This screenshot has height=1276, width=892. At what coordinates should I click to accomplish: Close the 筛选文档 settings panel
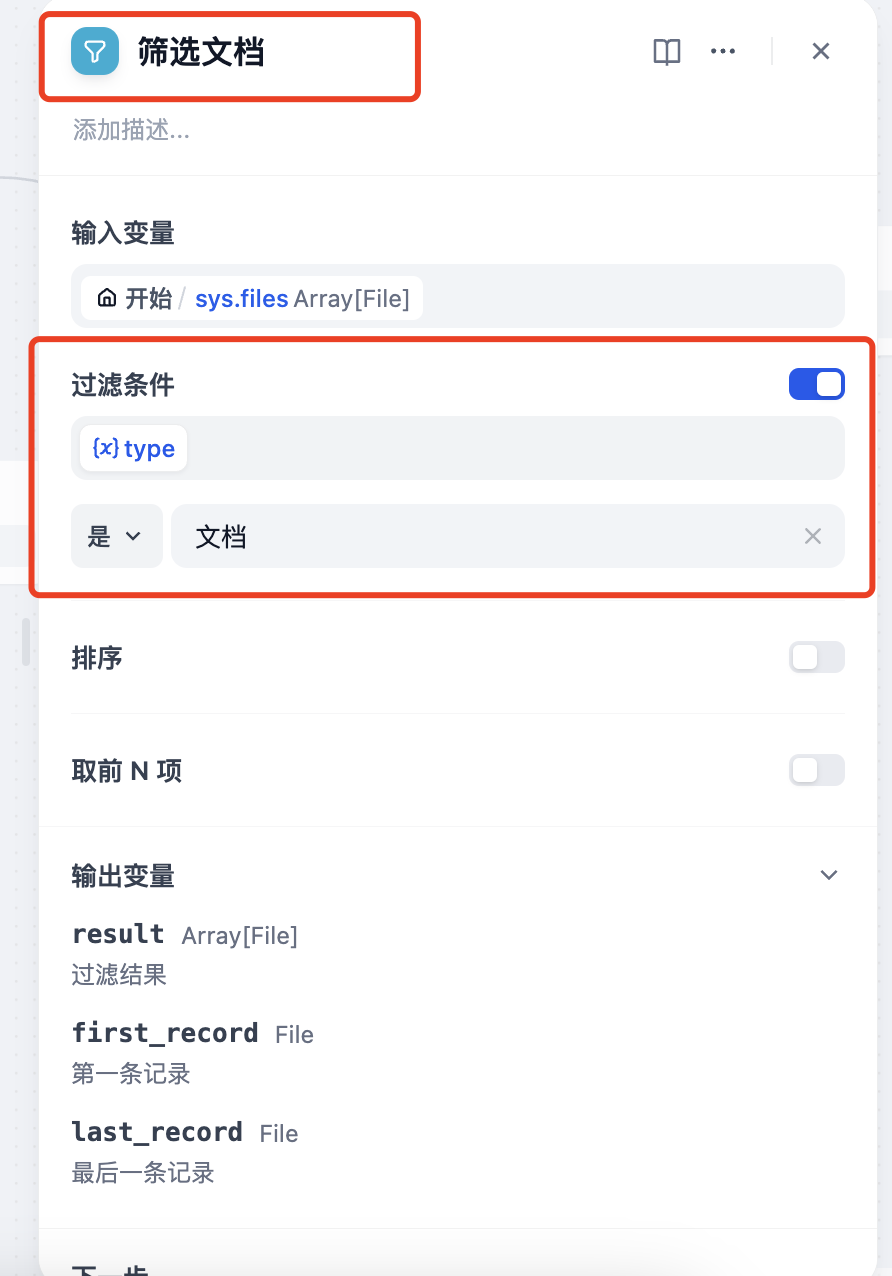coord(821,51)
